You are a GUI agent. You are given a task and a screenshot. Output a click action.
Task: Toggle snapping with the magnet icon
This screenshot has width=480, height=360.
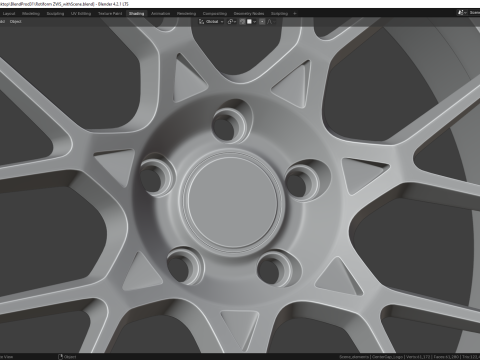coord(242,22)
